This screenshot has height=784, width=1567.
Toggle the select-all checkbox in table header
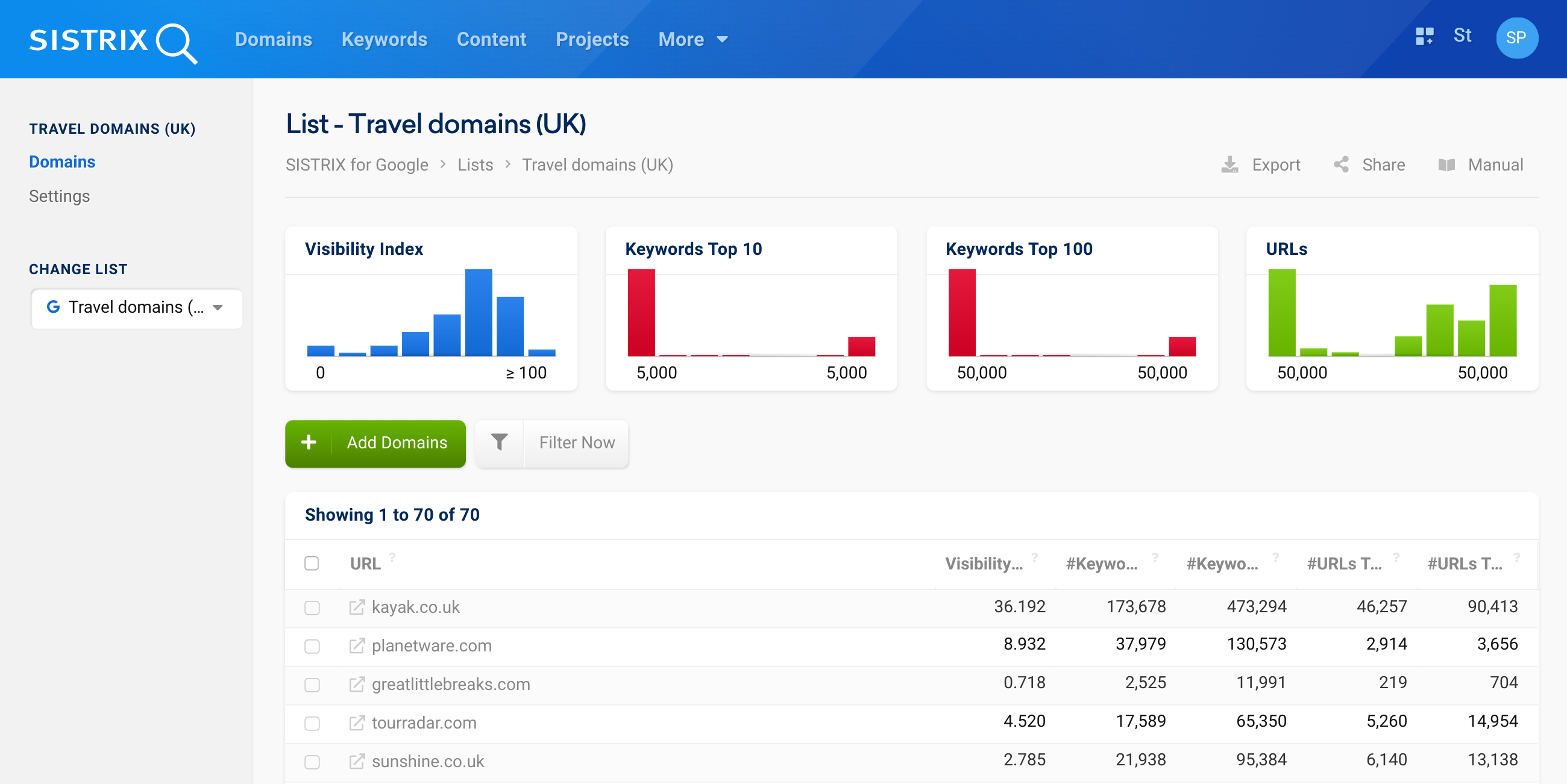click(x=312, y=564)
